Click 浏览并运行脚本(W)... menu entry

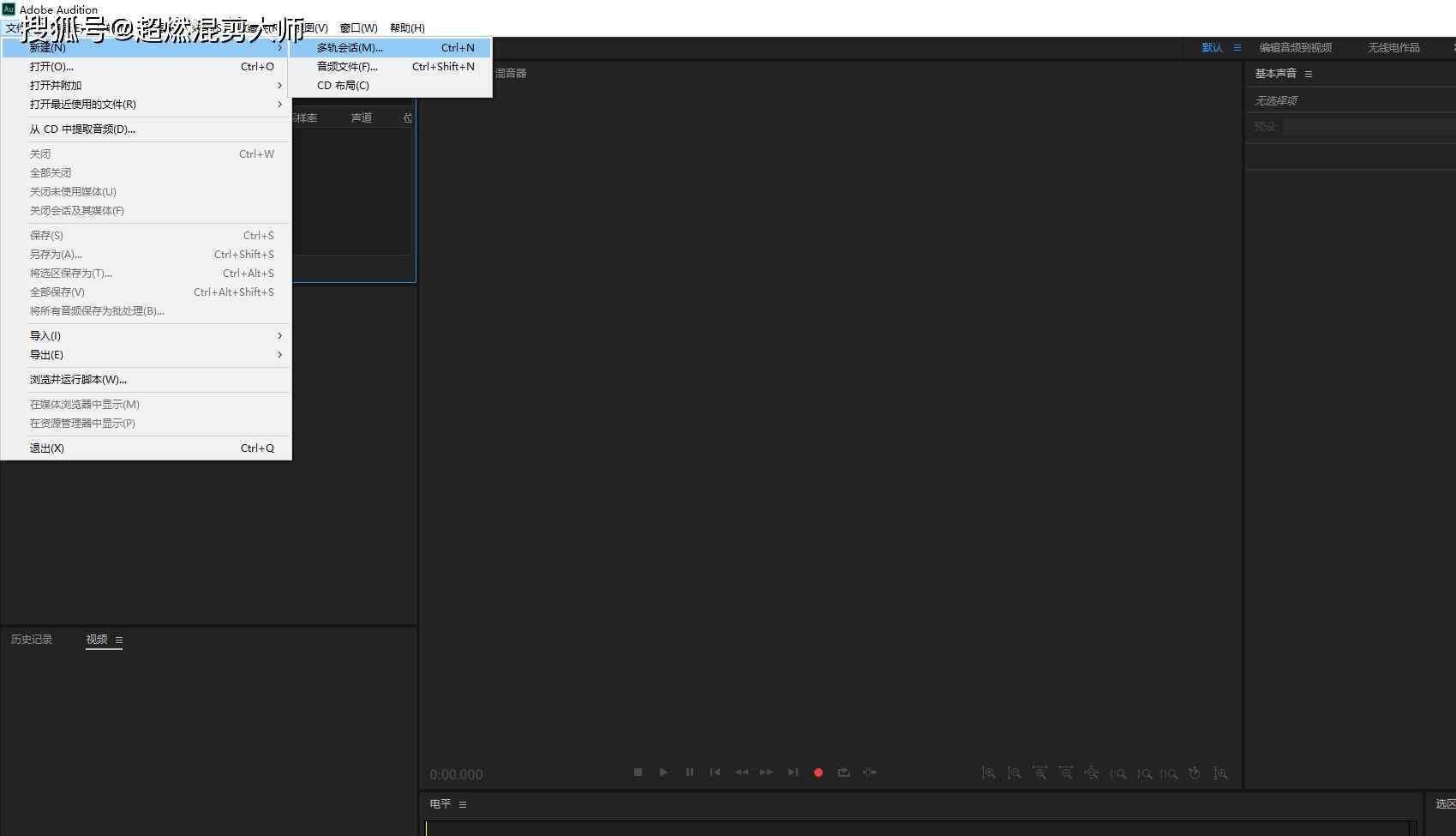pos(147,380)
